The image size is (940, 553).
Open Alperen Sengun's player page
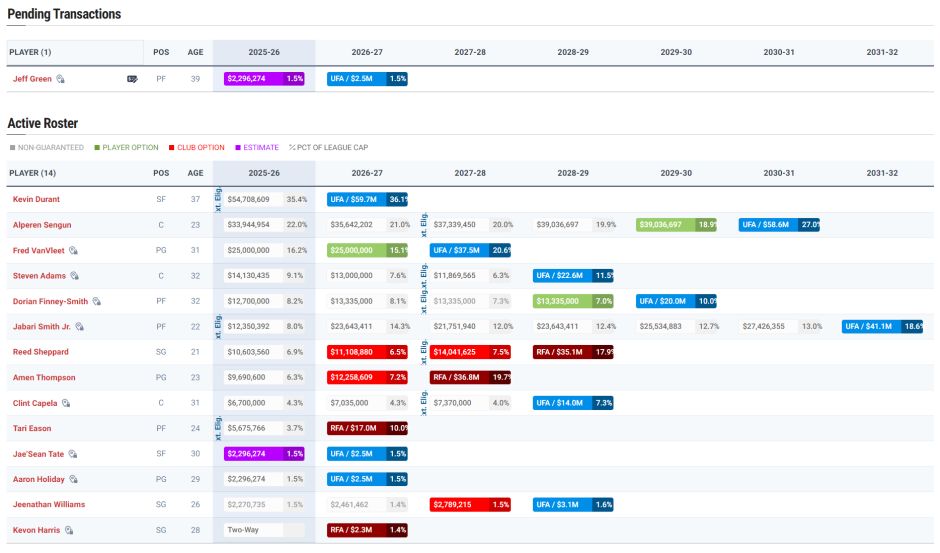(42, 225)
